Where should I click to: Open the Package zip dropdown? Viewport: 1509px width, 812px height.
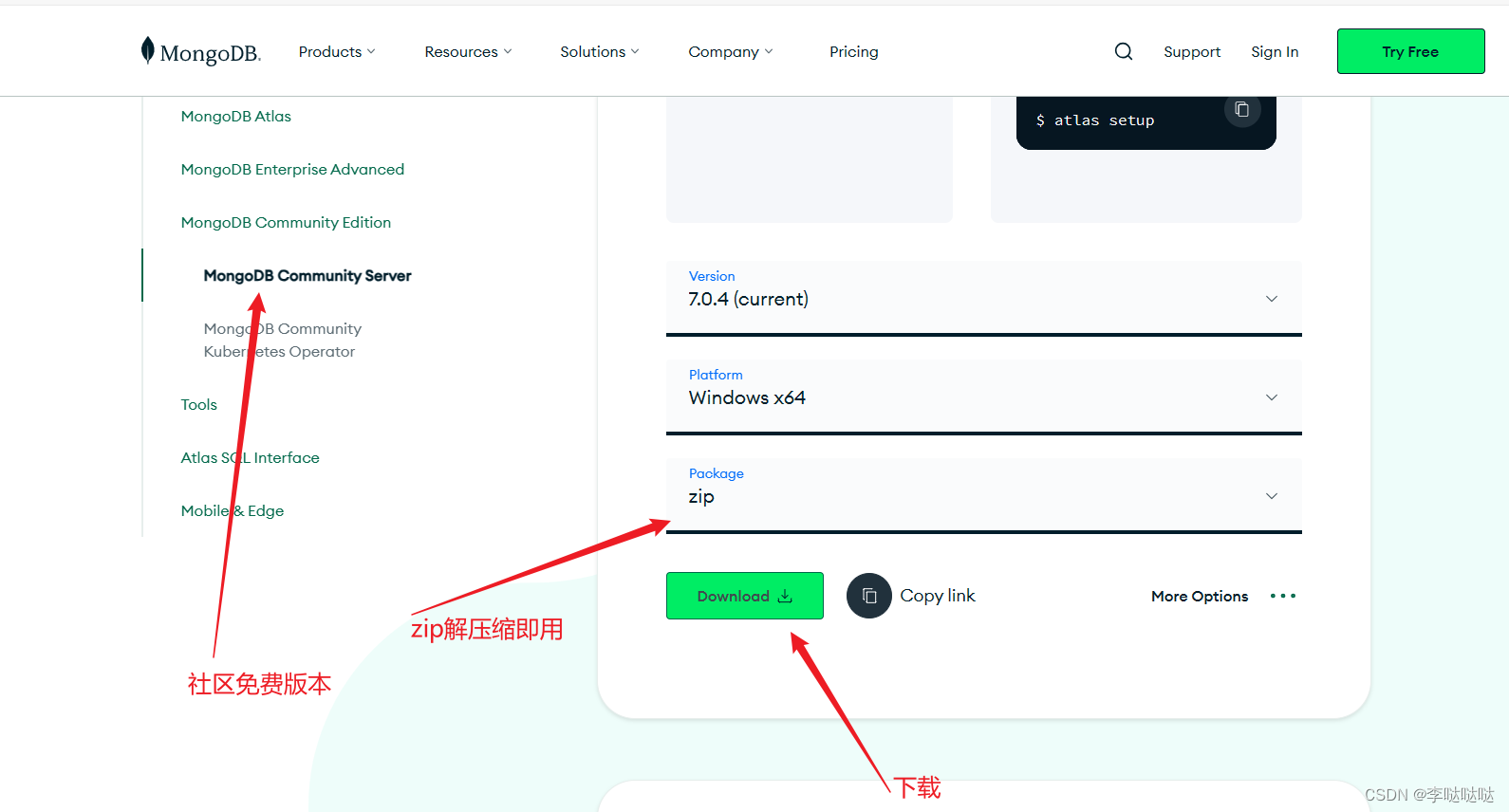983,495
